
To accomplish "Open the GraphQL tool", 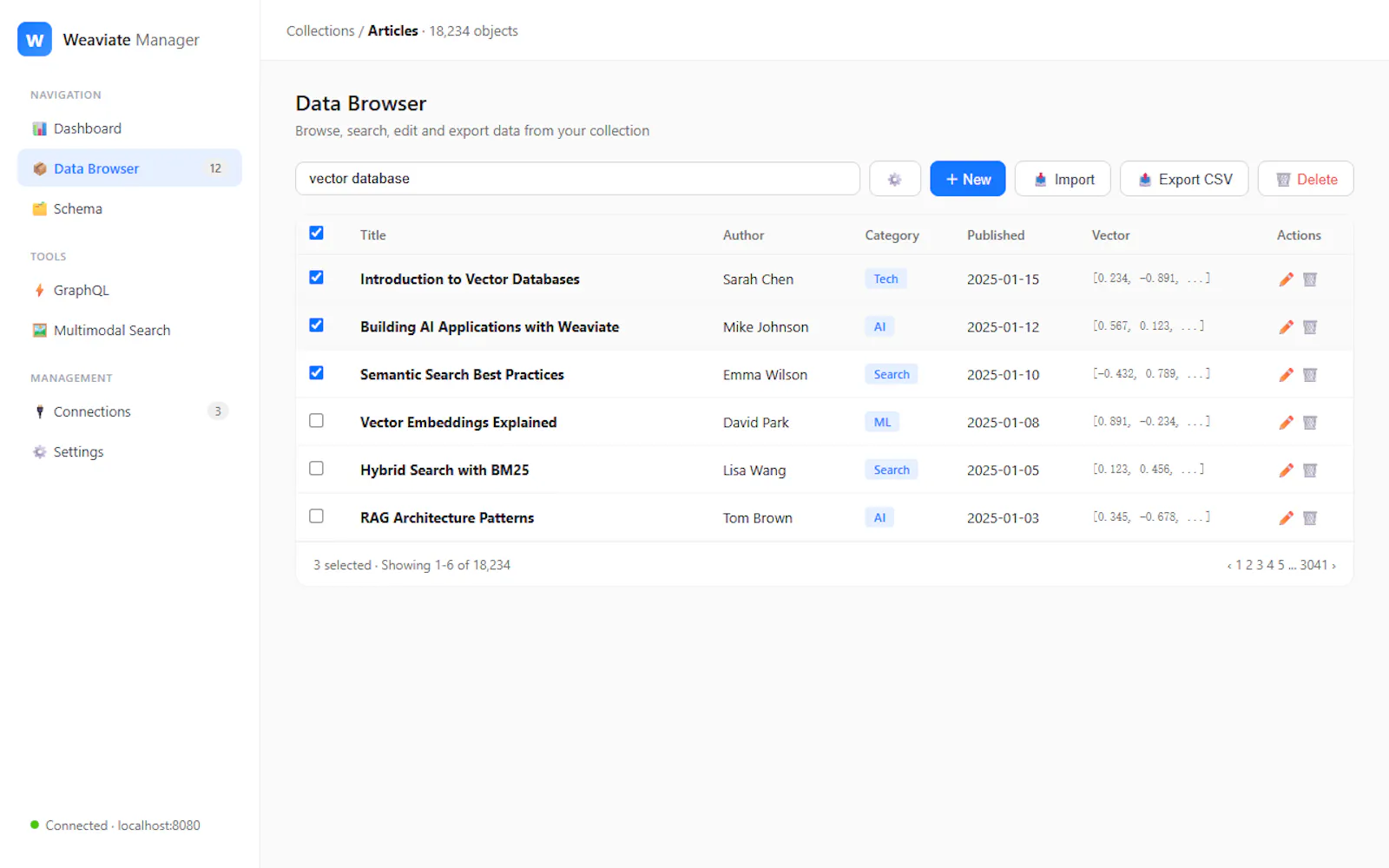I will [x=129, y=290].
